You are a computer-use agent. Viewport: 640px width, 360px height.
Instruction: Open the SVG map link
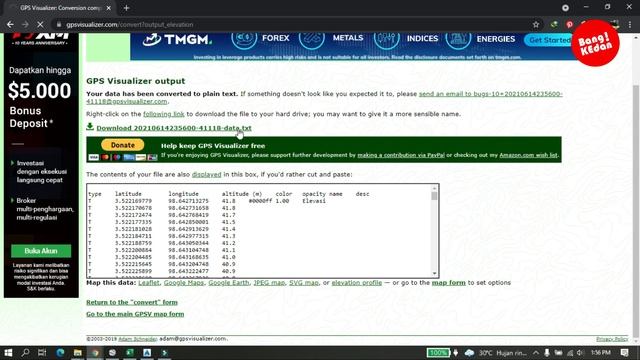[x=304, y=282]
